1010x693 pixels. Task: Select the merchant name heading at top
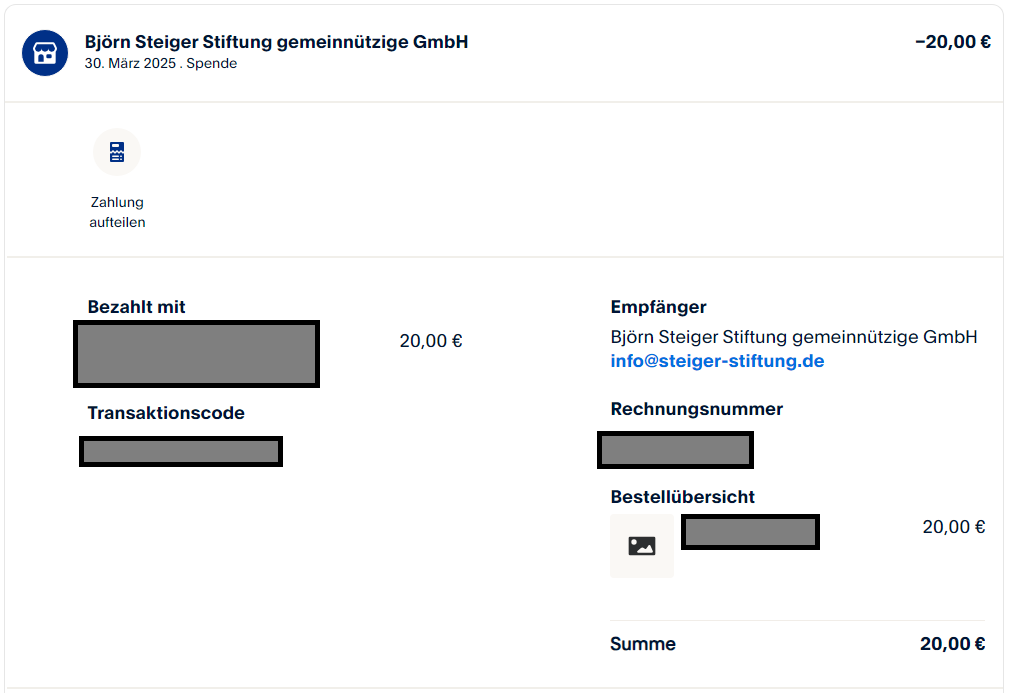pos(276,42)
